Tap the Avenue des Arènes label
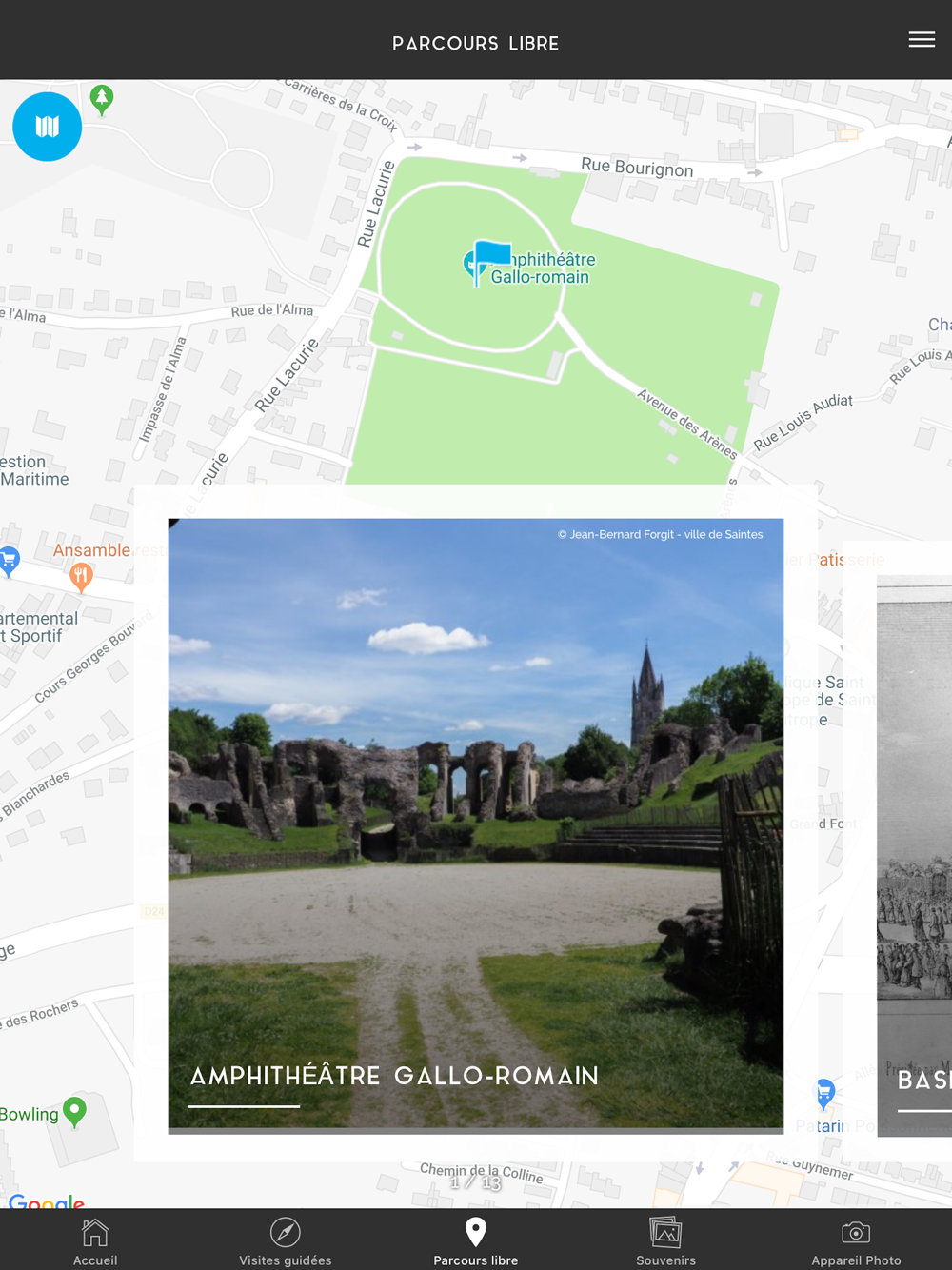952x1270 pixels. click(x=687, y=424)
